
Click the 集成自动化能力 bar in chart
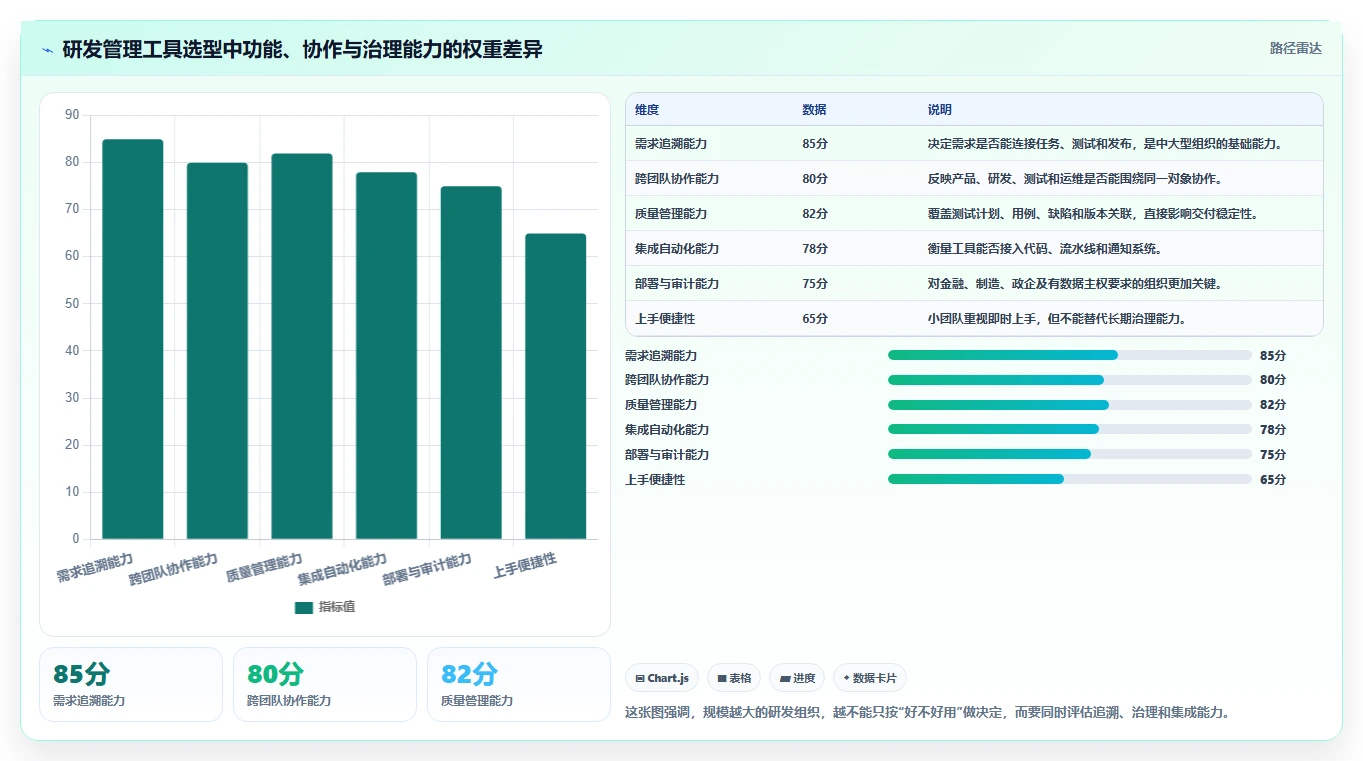(386, 356)
